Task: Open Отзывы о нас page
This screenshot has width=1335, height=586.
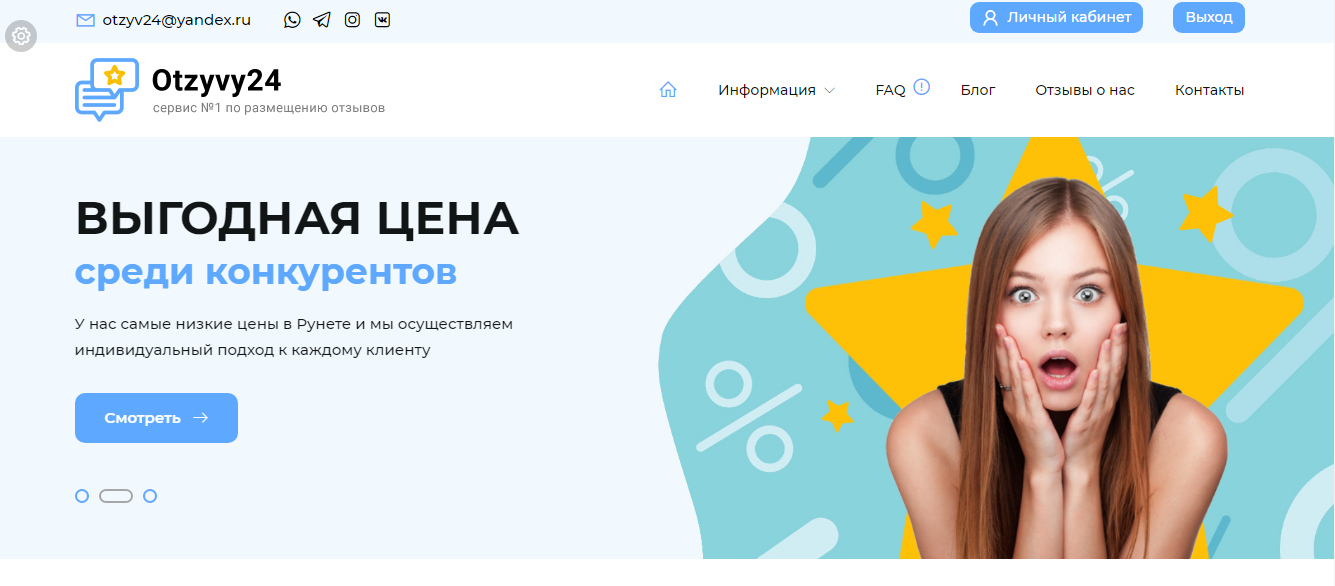Action: [1085, 90]
